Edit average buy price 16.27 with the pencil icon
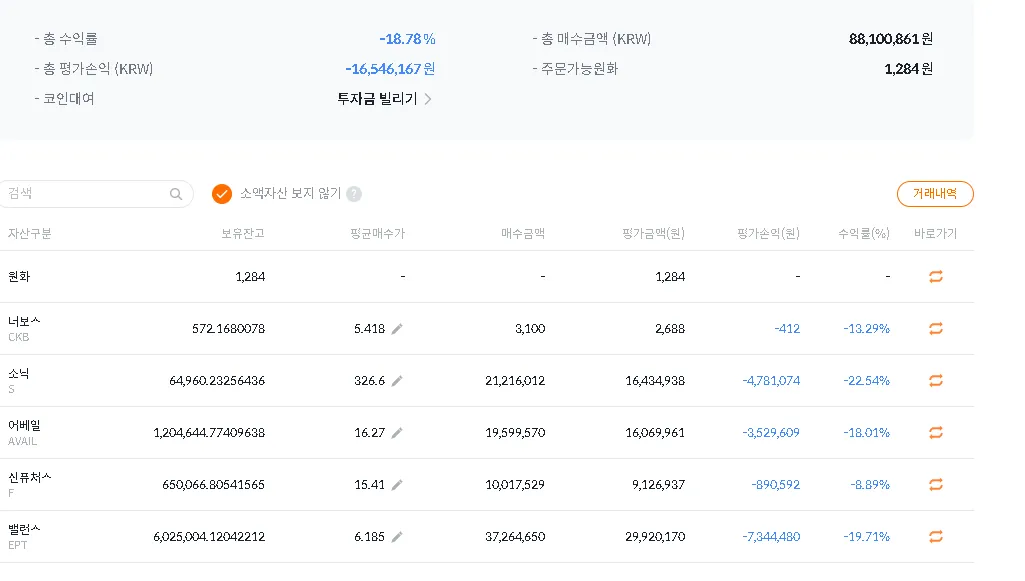 pos(397,433)
